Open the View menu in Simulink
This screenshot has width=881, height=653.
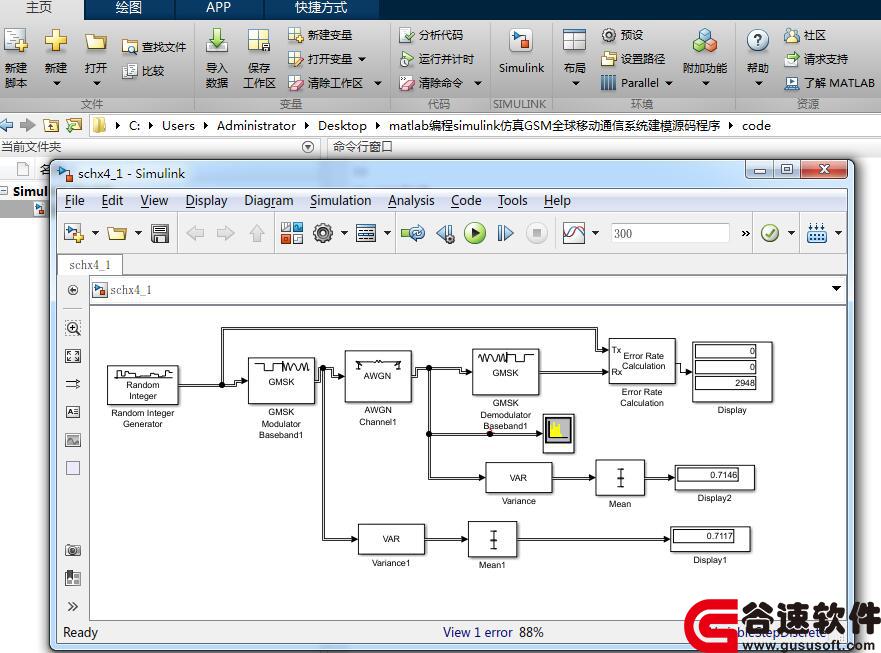pos(155,201)
